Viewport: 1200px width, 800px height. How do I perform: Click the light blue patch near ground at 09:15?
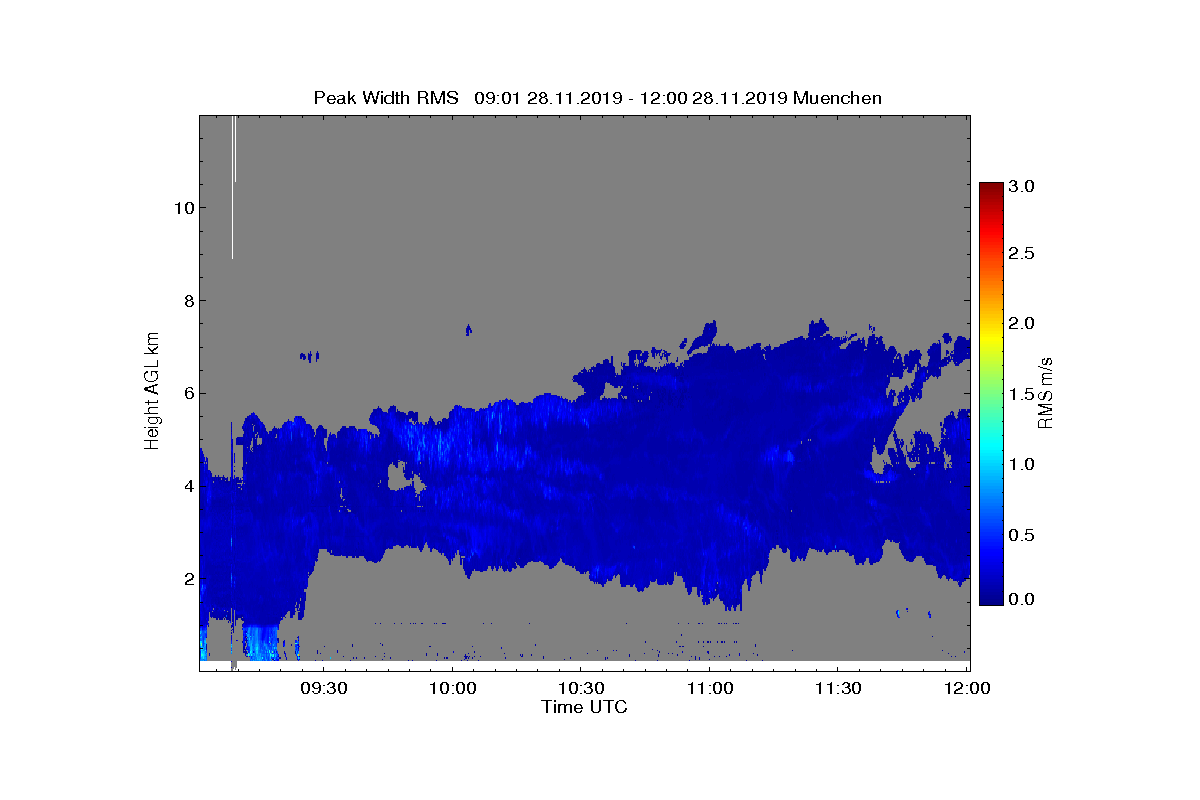click(x=261, y=642)
